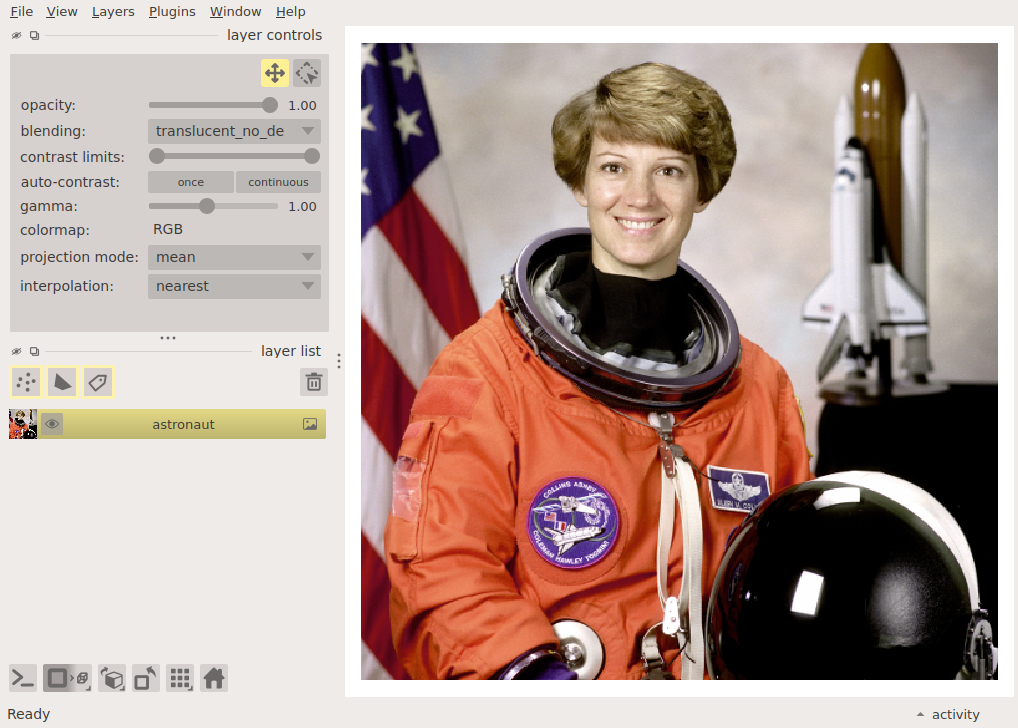The image size is (1018, 728).
Task: Activate the transform layer tool
Action: 307,73
